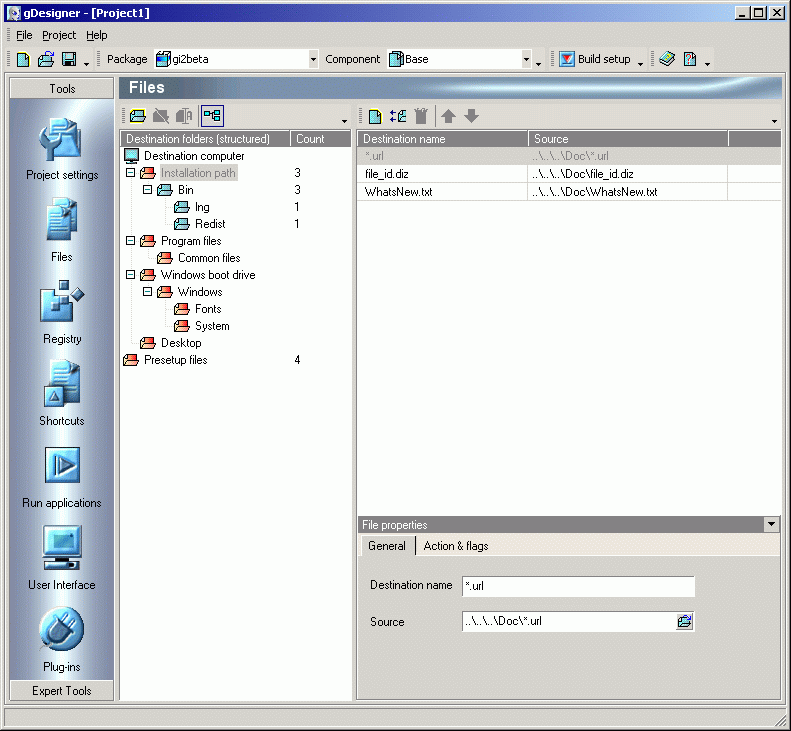
Task: Open the Package gi2beta dropdown
Action: (x=313, y=60)
